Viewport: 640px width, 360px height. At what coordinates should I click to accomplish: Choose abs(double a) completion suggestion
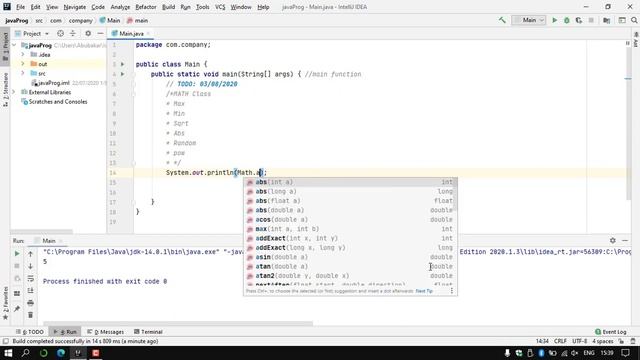pyautogui.click(x=350, y=210)
